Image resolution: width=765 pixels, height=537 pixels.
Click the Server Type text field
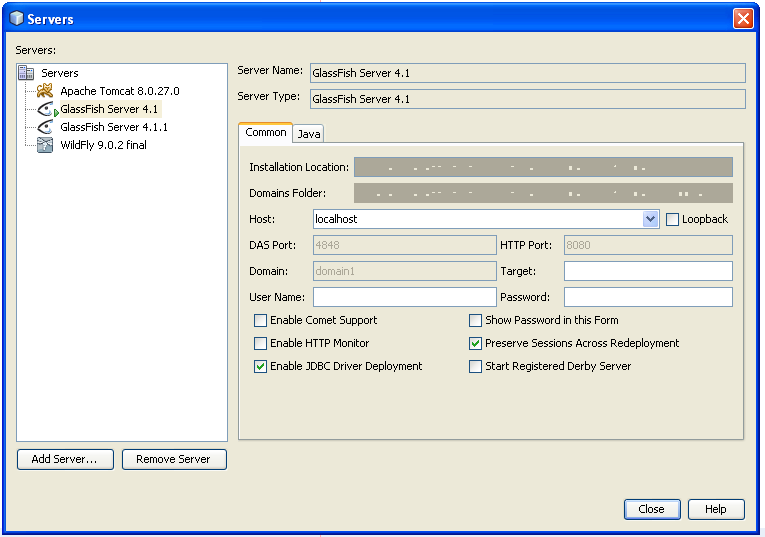click(x=528, y=99)
